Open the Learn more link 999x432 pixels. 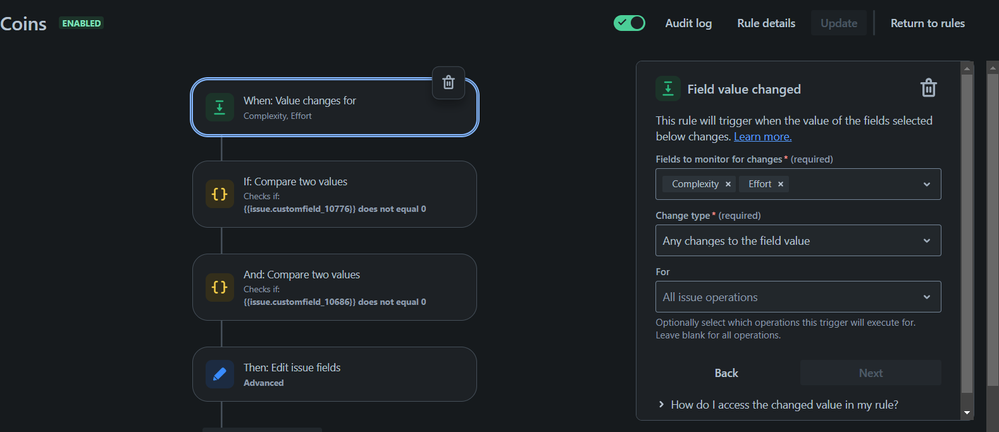click(763, 136)
